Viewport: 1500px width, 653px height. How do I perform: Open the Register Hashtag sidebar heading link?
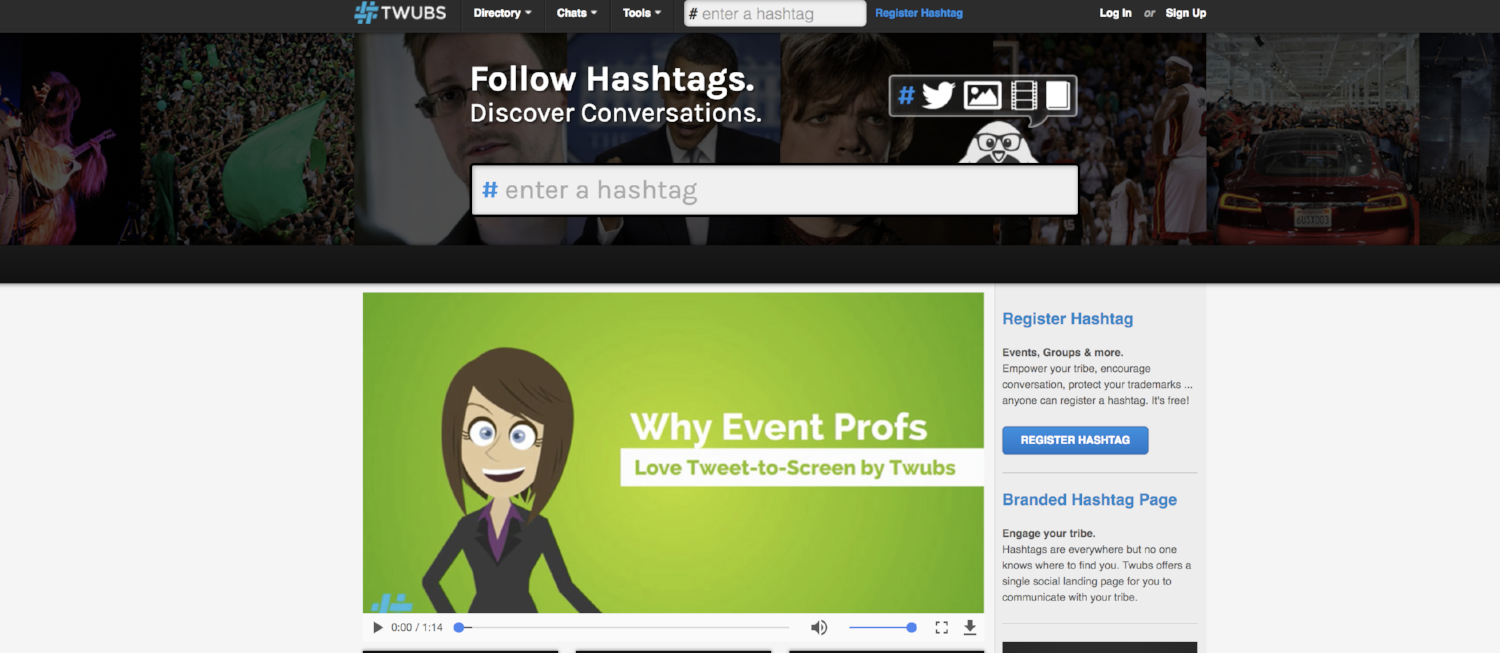point(1068,319)
